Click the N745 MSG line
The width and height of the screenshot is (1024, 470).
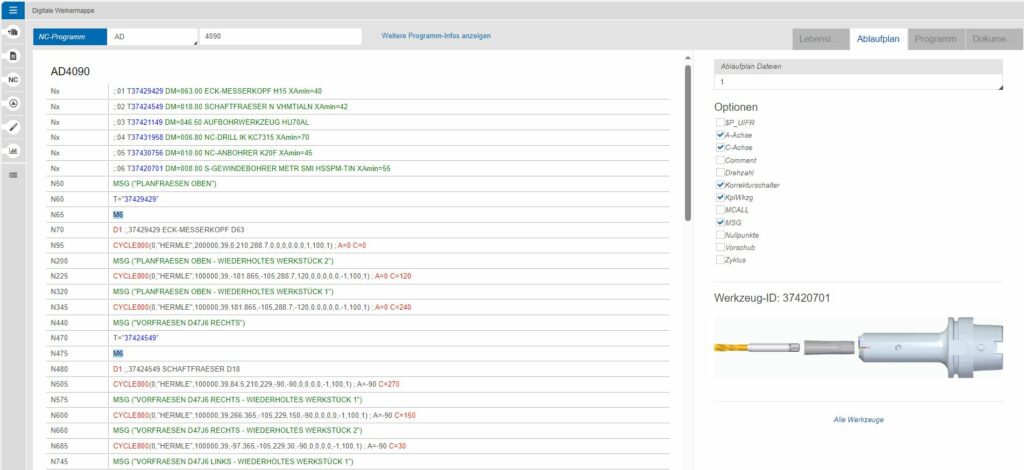pos(233,462)
